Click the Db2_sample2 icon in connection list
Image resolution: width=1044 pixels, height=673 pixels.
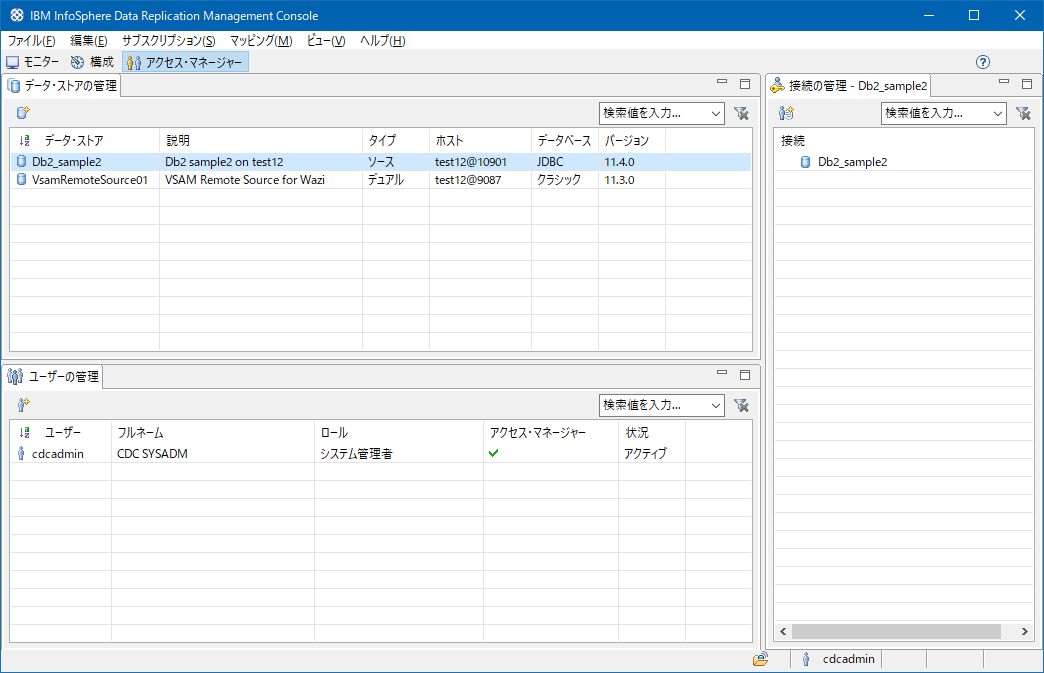805,162
